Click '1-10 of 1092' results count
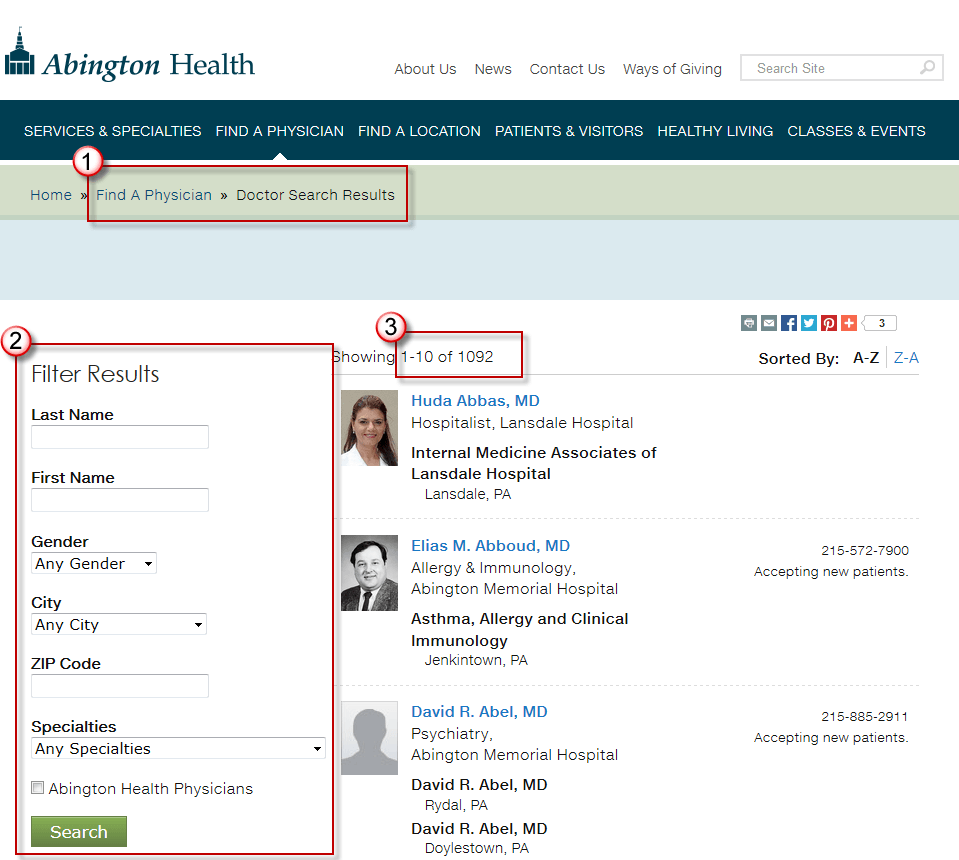 (x=447, y=357)
